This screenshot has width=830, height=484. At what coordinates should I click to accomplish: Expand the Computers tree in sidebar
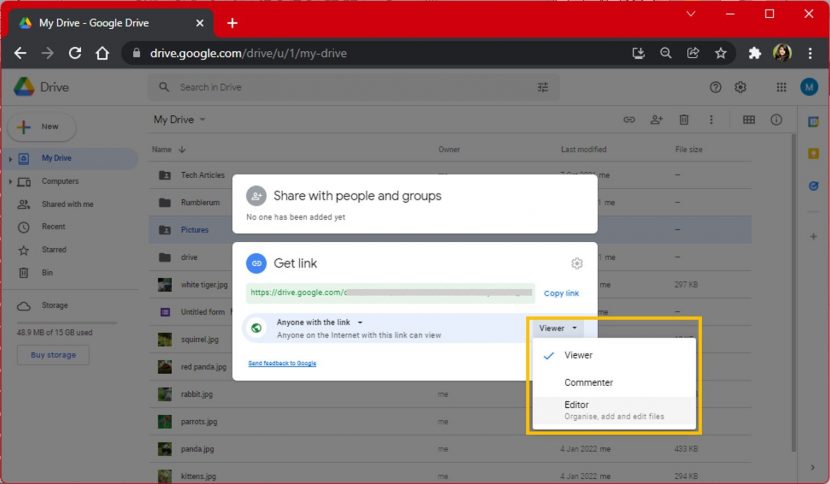pyautogui.click(x=10, y=182)
